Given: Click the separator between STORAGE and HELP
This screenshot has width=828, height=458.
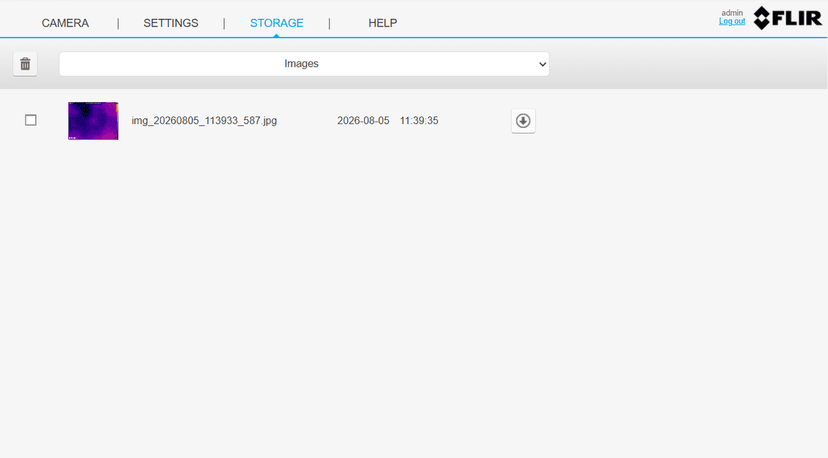Looking at the screenshot, I should pyautogui.click(x=329, y=23).
